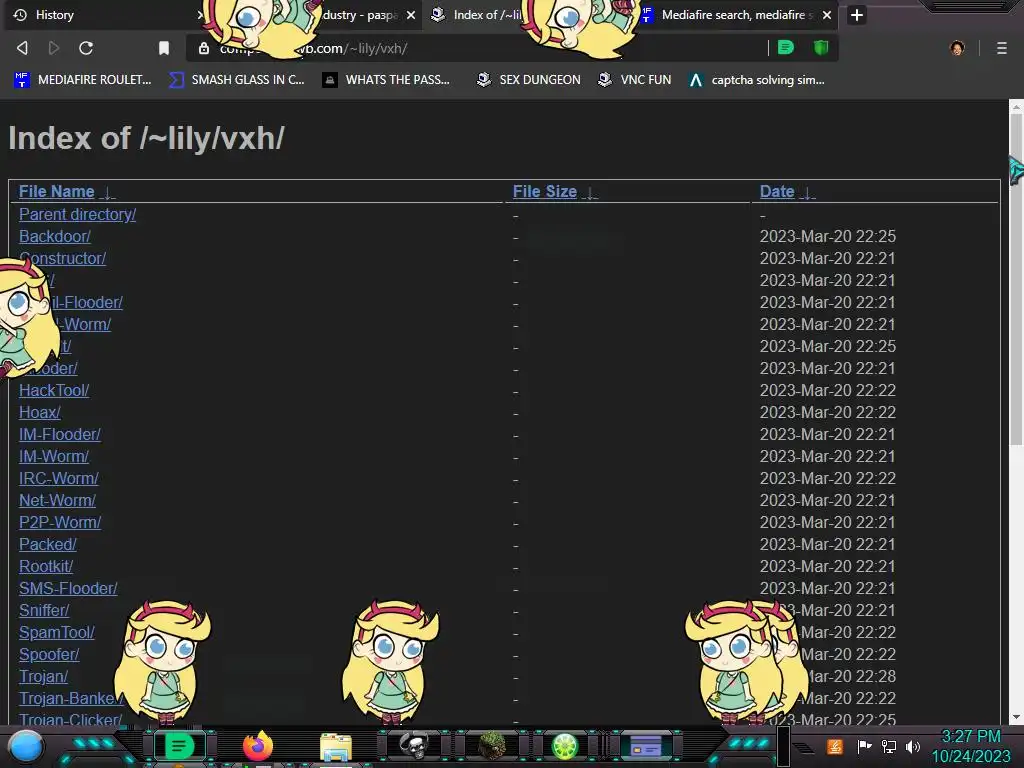
Task: Open the SMASH GLASS IN C... bookmark
Action: click(236, 80)
